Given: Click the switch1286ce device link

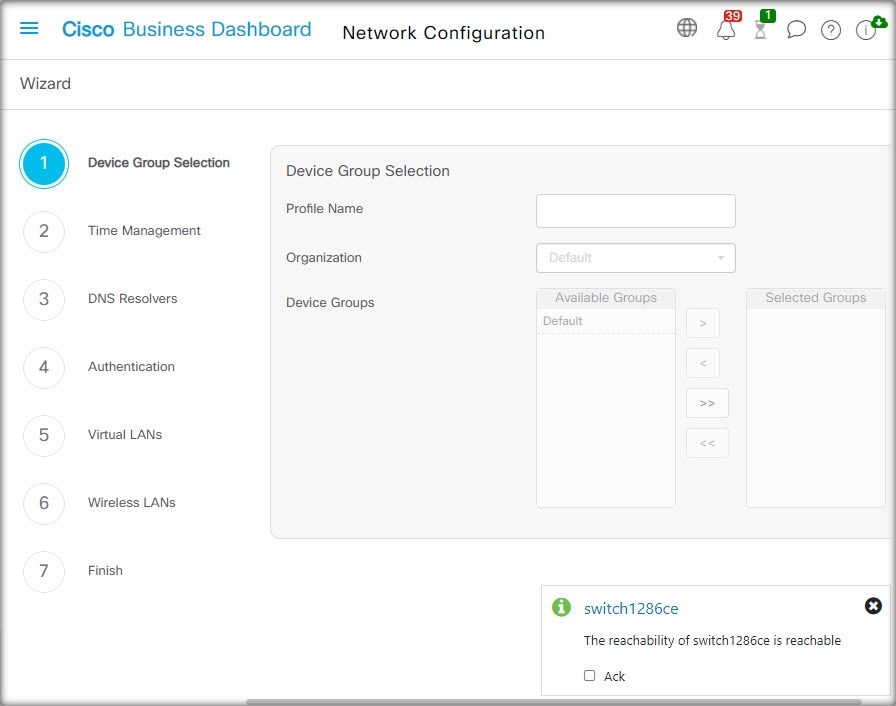Looking at the screenshot, I should pos(631,608).
